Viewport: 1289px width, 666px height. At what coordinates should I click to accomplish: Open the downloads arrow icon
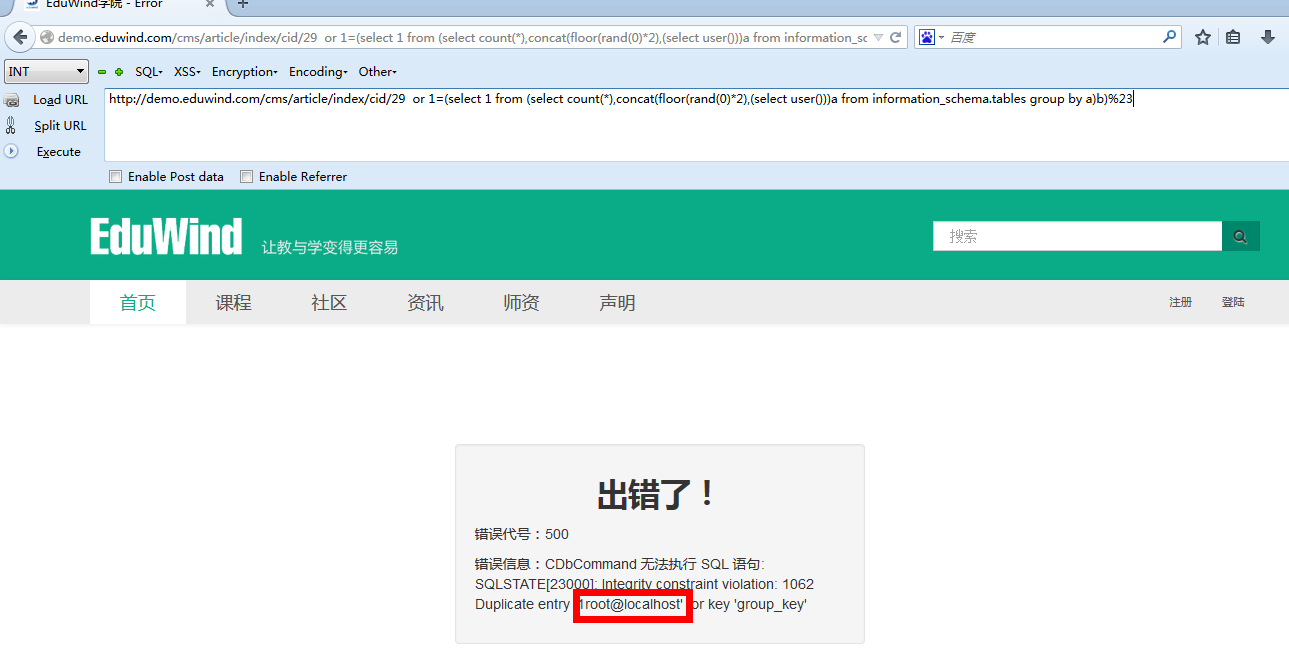(1268, 38)
